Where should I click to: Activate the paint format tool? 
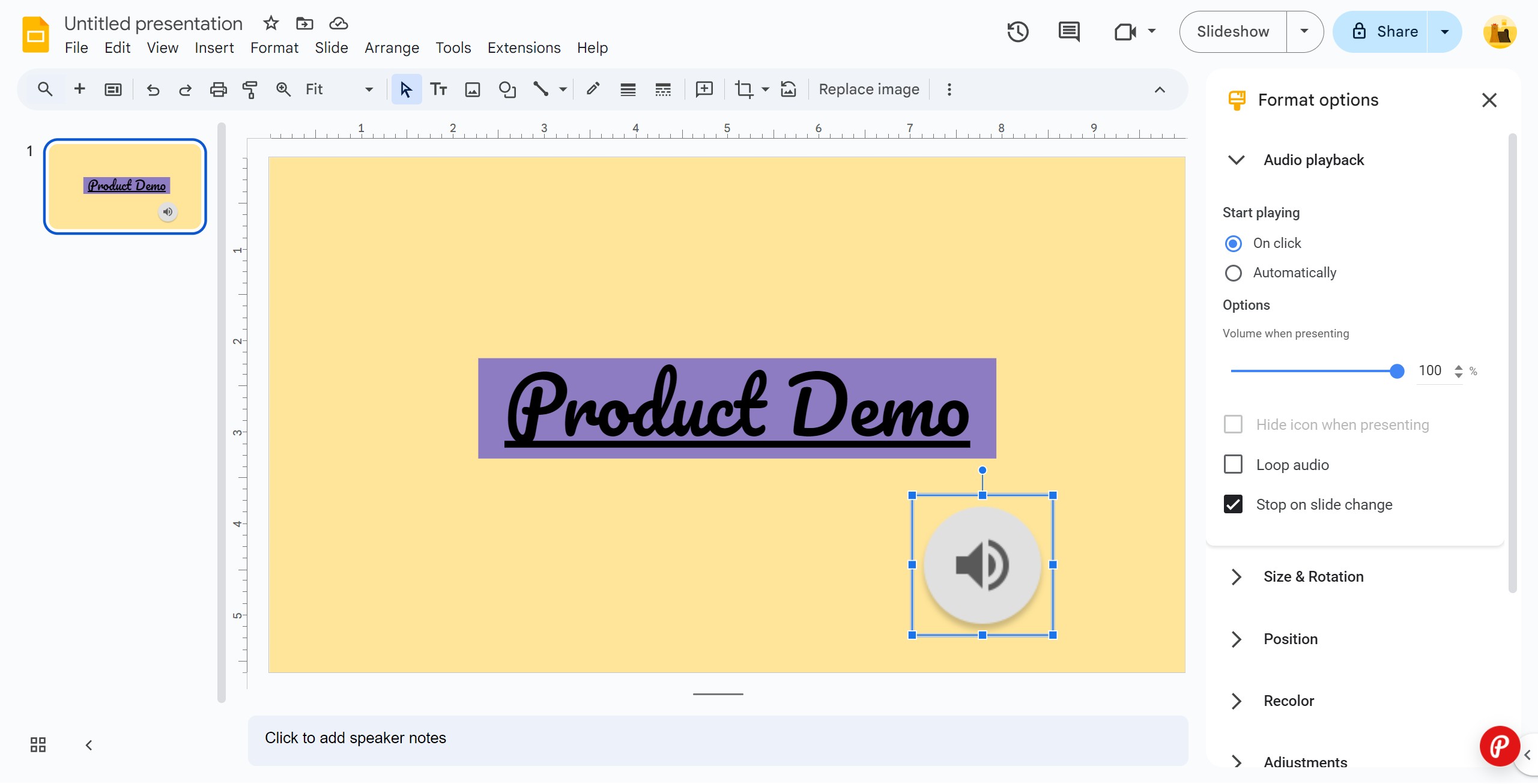click(250, 89)
